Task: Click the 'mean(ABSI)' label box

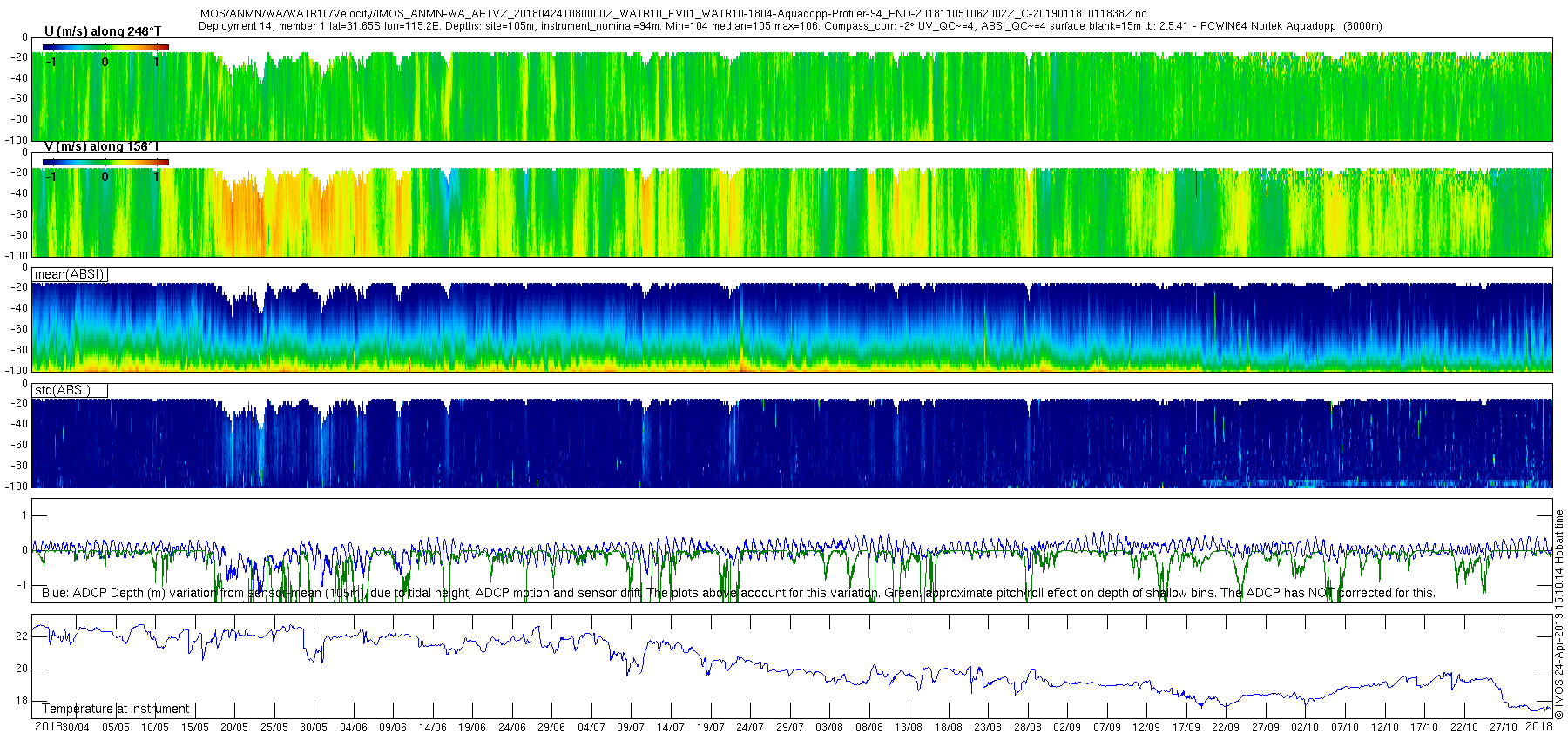Action: pyautogui.click(x=70, y=274)
